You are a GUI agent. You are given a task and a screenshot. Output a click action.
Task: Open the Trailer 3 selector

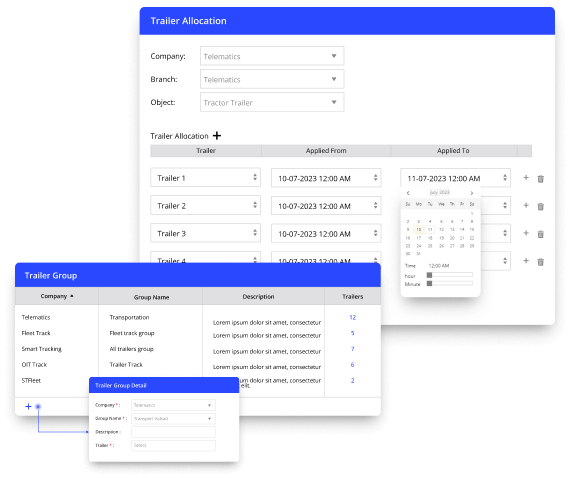pos(205,233)
